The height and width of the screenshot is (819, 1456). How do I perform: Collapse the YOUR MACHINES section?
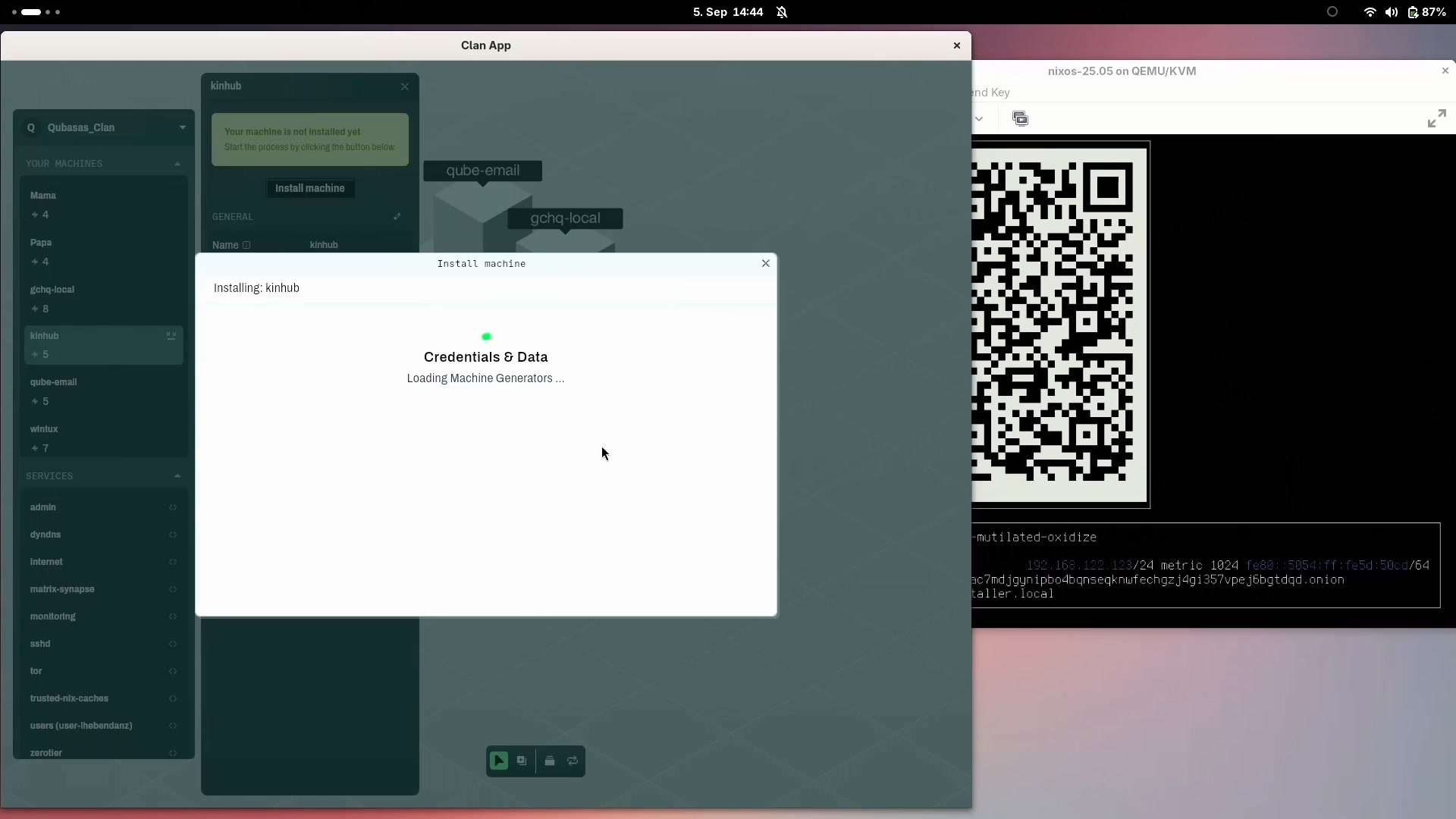(x=177, y=164)
